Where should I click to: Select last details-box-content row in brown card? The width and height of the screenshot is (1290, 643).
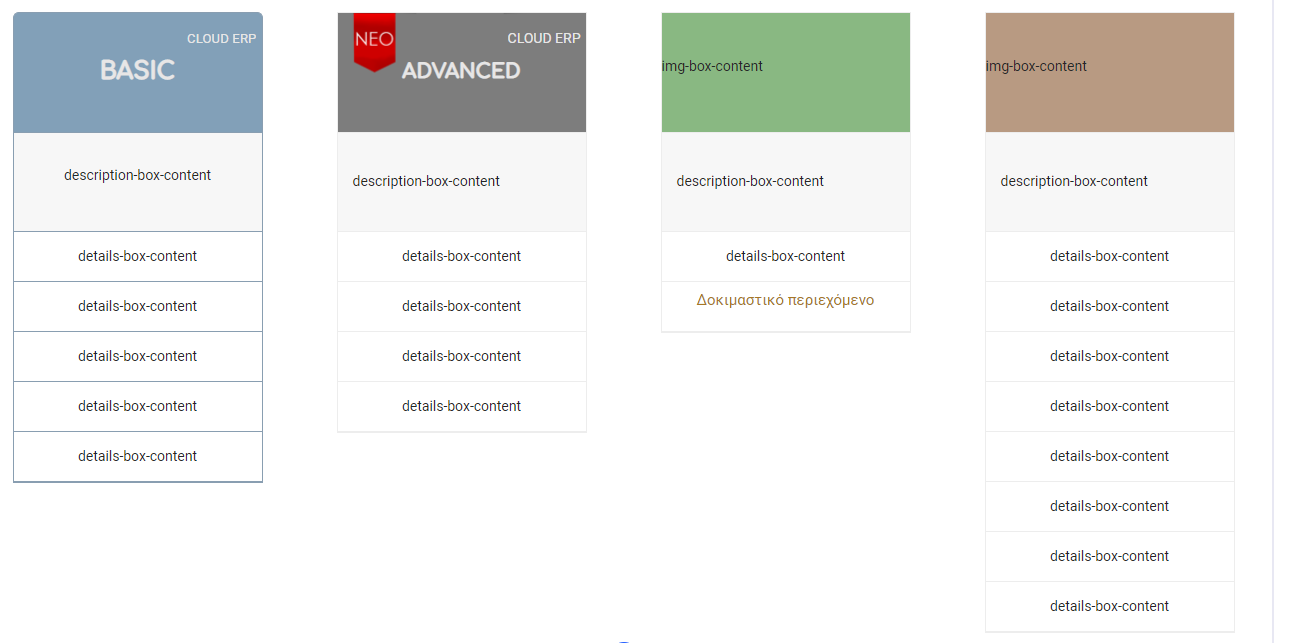point(1109,606)
